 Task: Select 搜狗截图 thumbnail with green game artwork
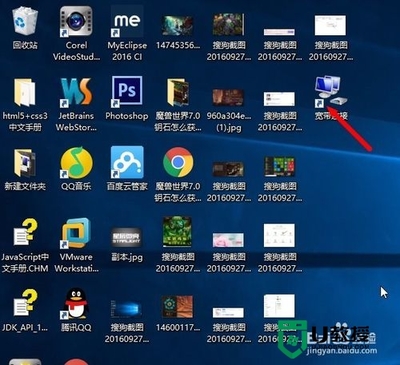(178, 232)
